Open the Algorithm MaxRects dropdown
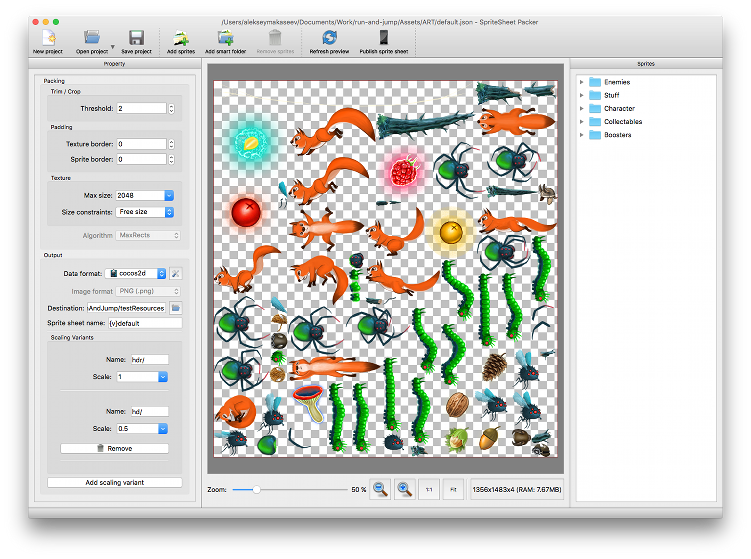The width and height of the screenshot is (751, 559). click(148, 235)
